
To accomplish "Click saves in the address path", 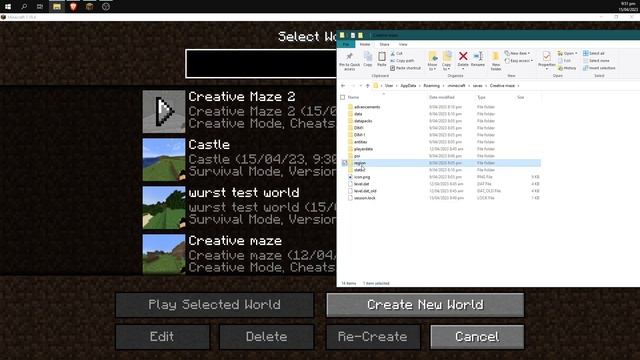I will [x=477, y=86].
